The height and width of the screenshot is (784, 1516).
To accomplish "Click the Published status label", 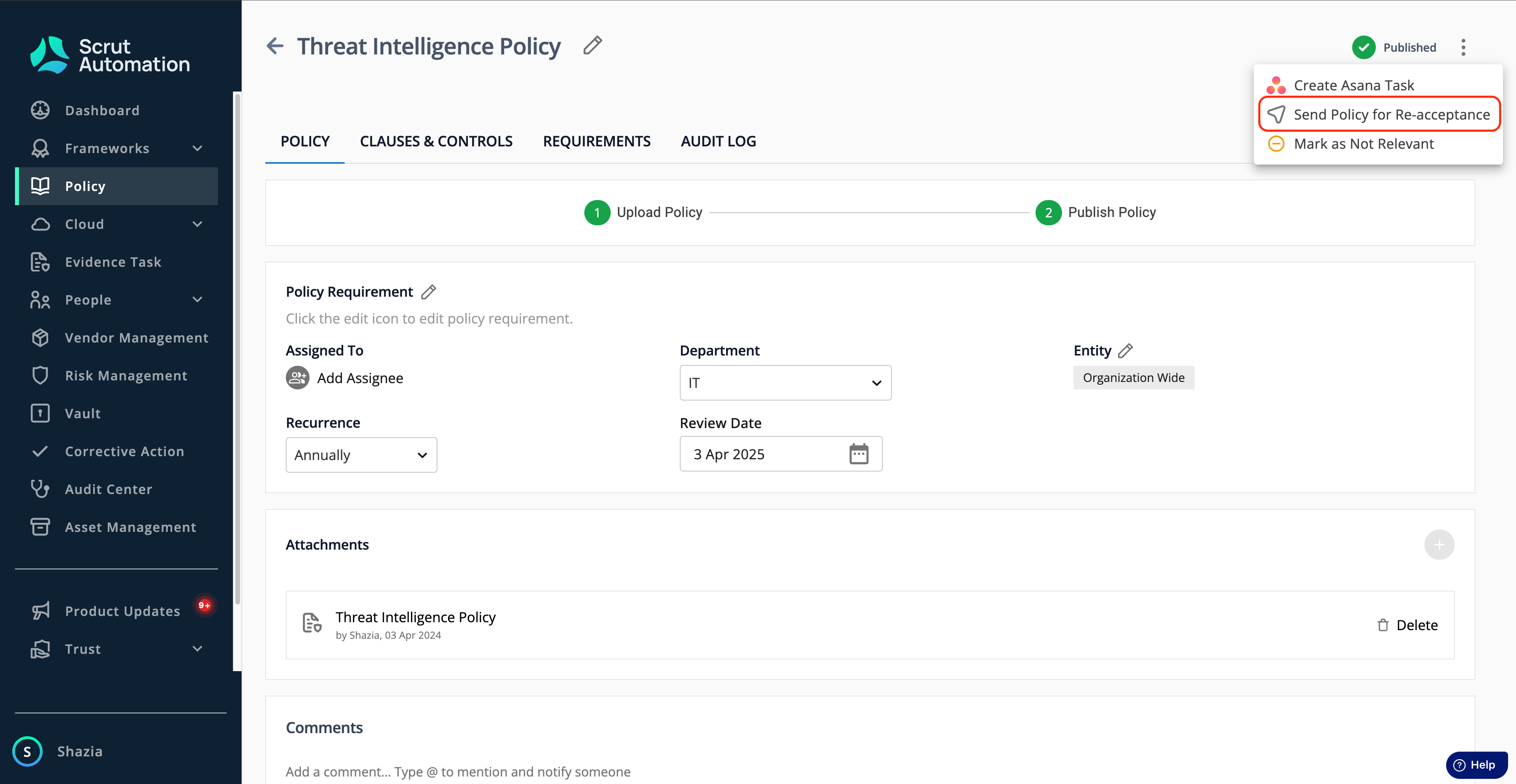I will (x=1409, y=47).
